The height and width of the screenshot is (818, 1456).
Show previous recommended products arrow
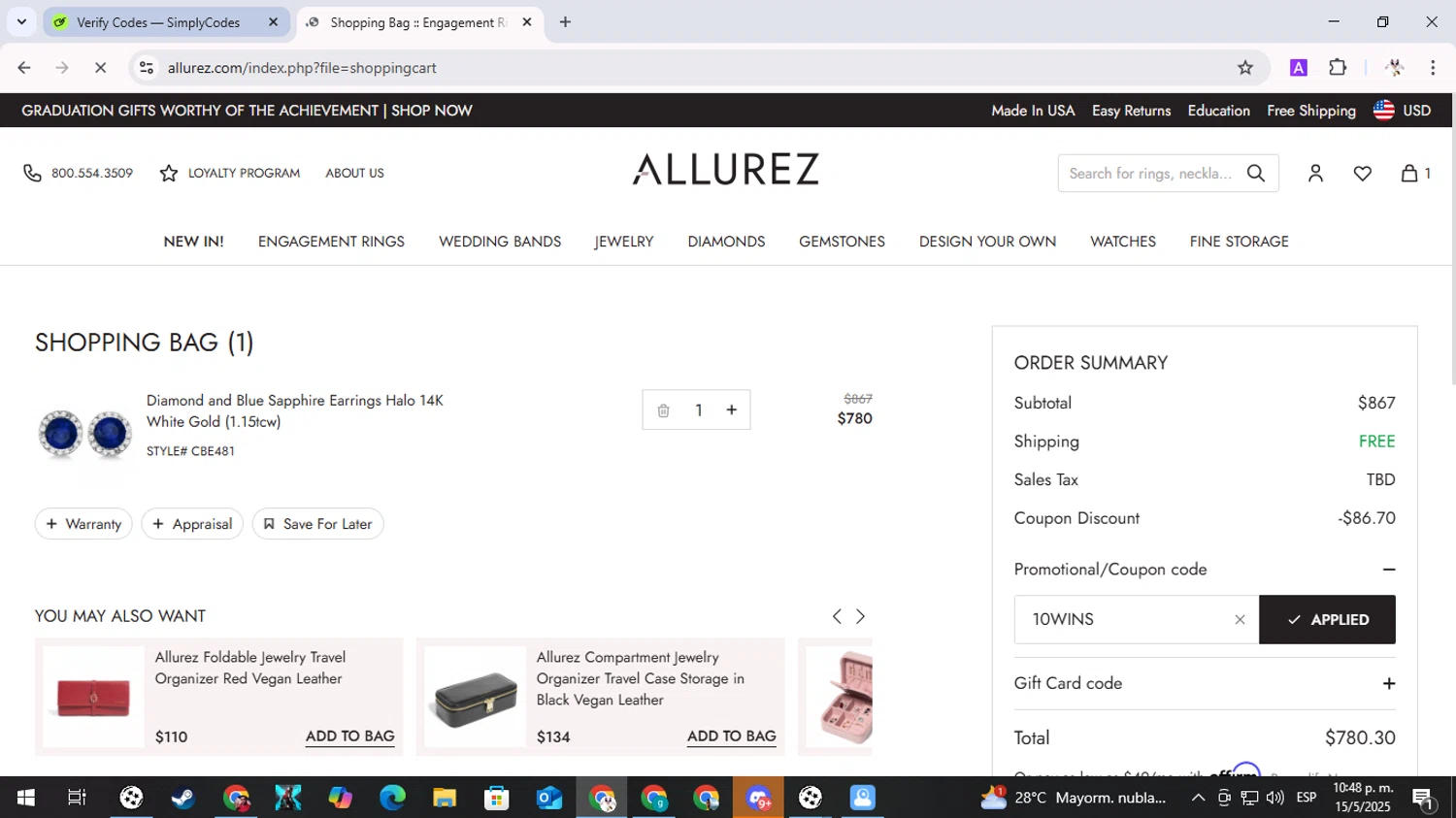click(837, 616)
